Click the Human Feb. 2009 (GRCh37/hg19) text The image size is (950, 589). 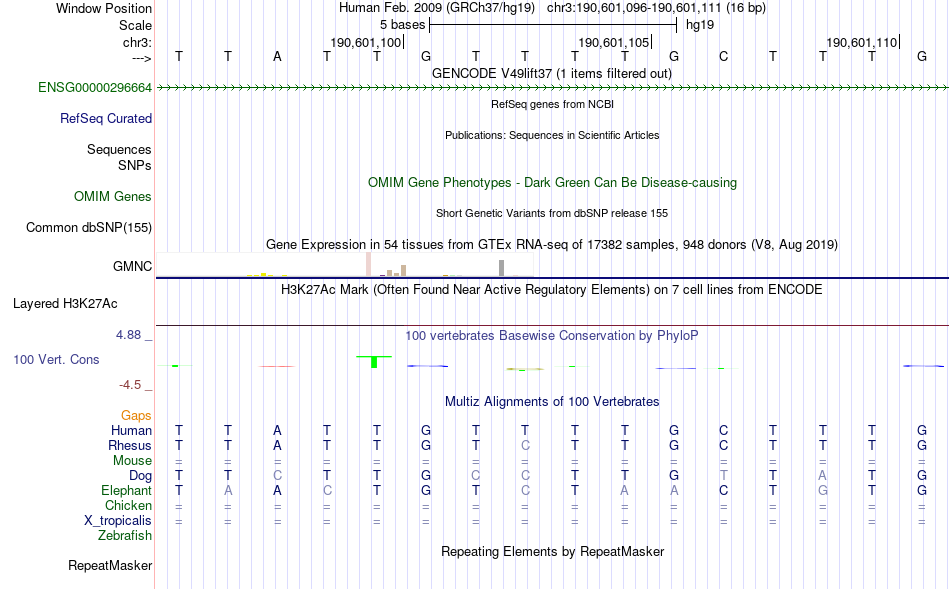pyautogui.click(x=437, y=8)
